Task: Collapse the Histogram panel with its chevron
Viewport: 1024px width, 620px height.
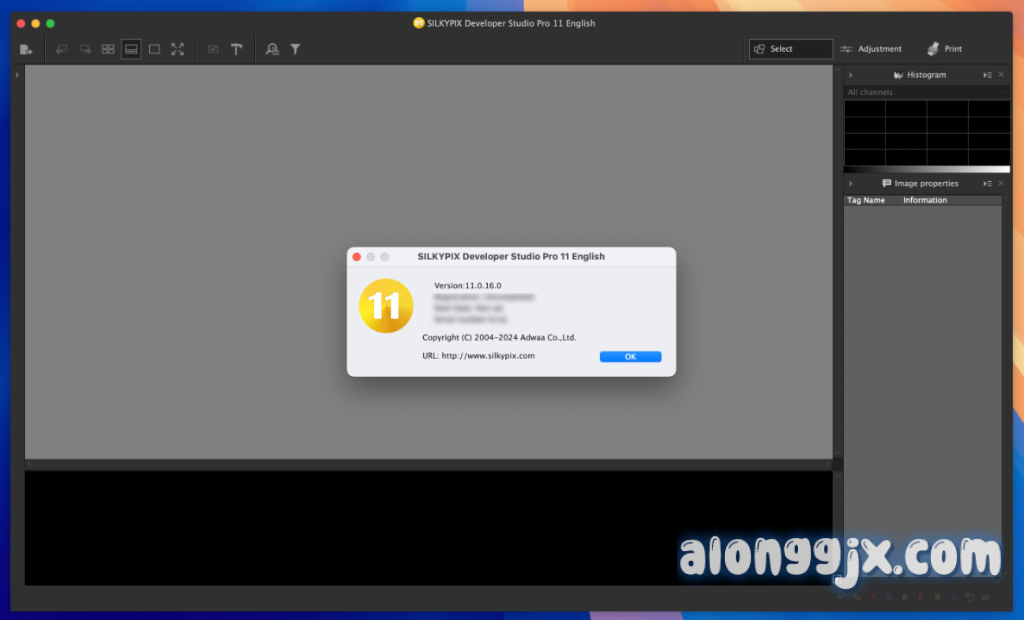Action: pos(850,75)
